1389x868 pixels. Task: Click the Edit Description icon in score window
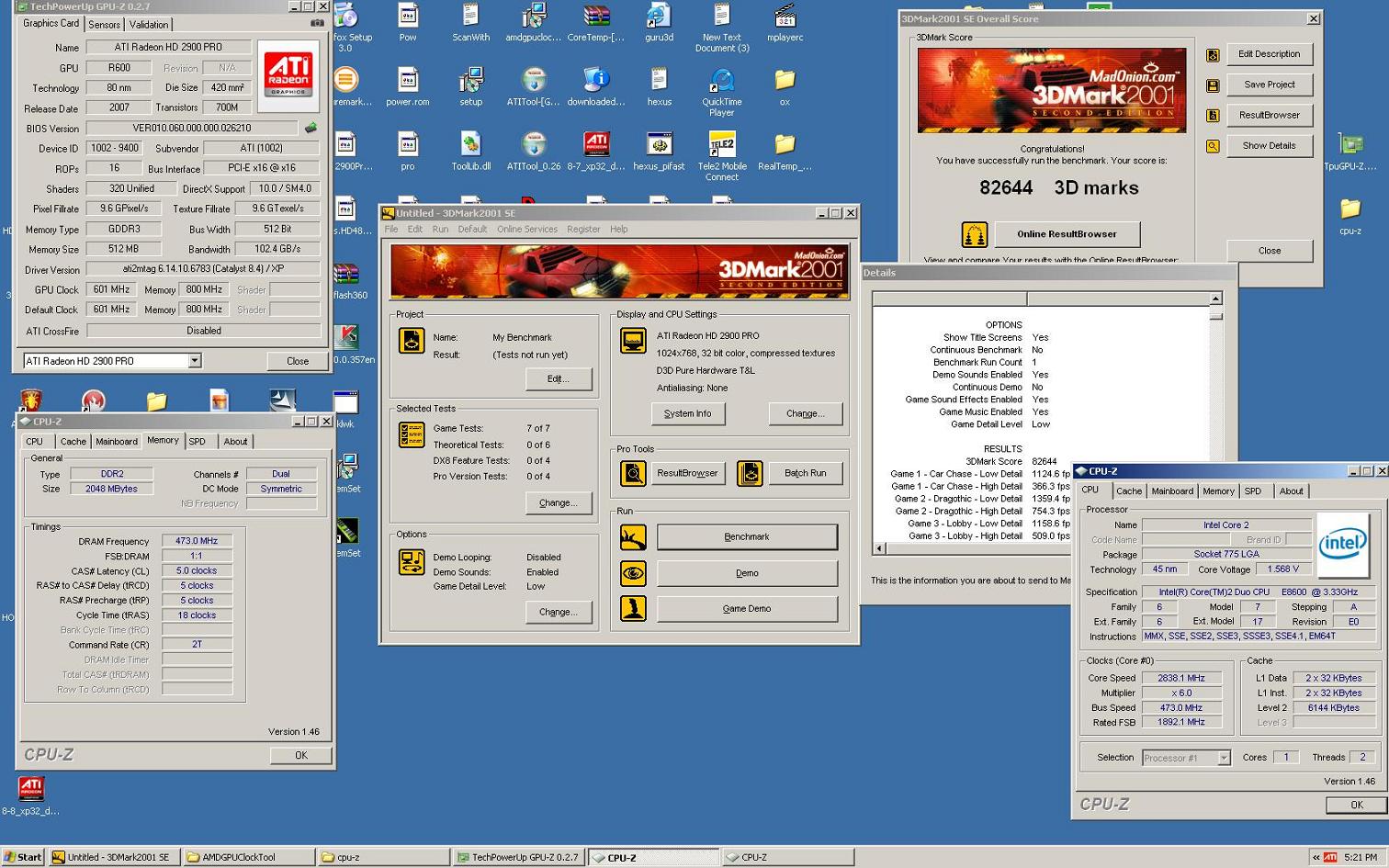click(1213, 55)
